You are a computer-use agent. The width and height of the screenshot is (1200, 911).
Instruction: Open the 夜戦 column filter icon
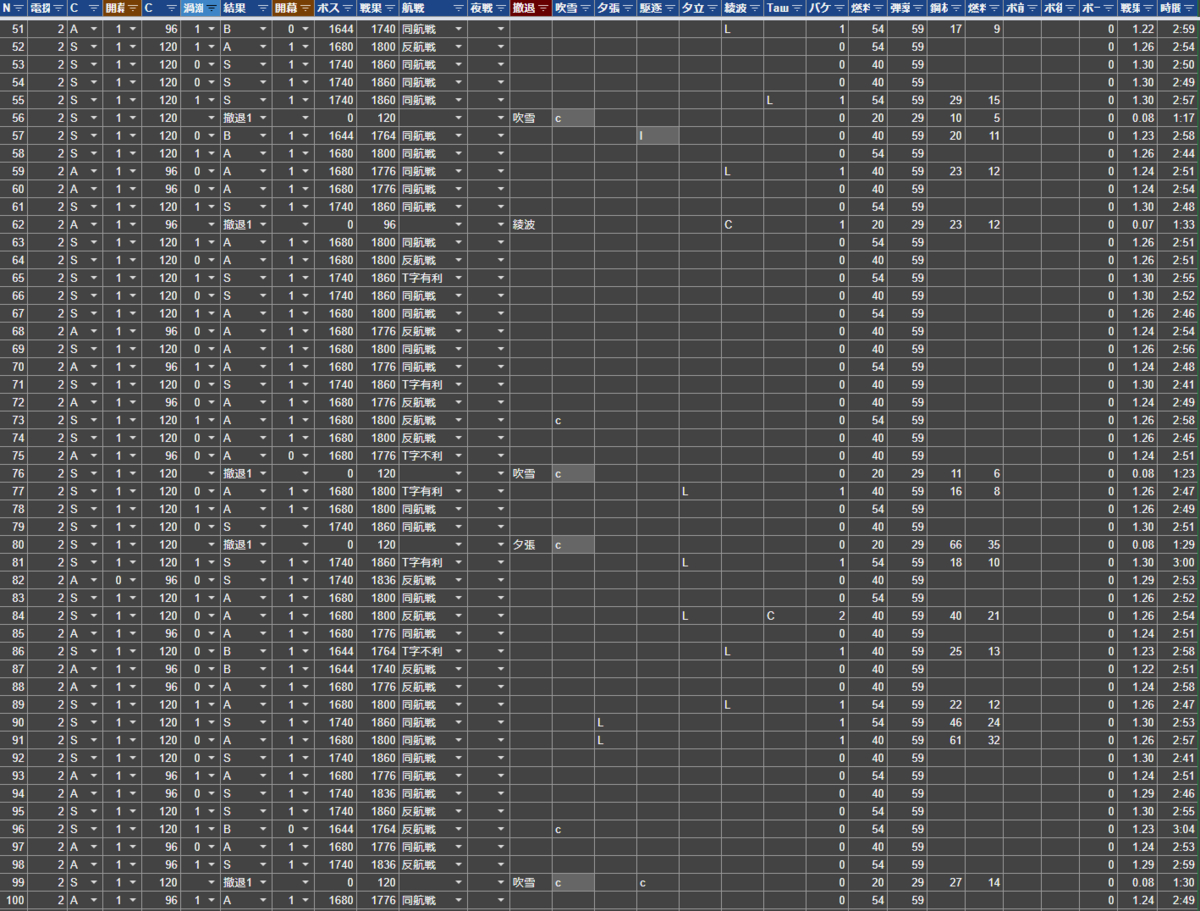coord(501,8)
